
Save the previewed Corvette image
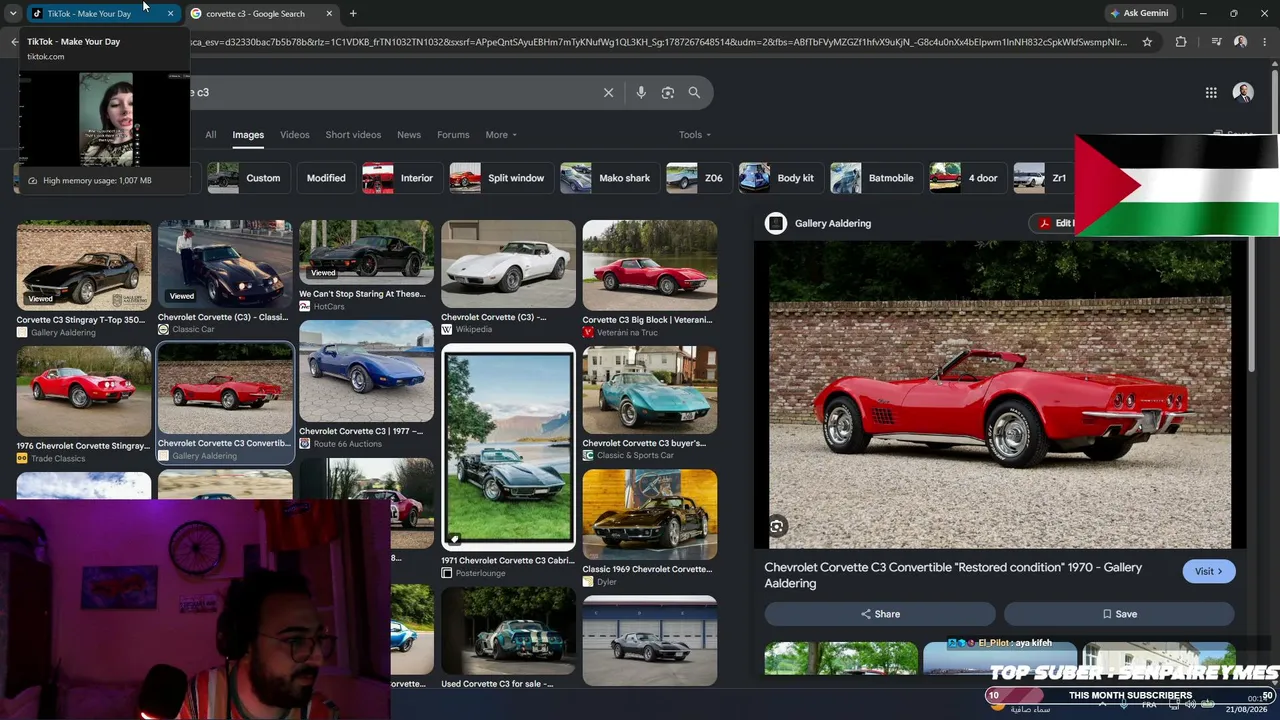(x=1119, y=614)
